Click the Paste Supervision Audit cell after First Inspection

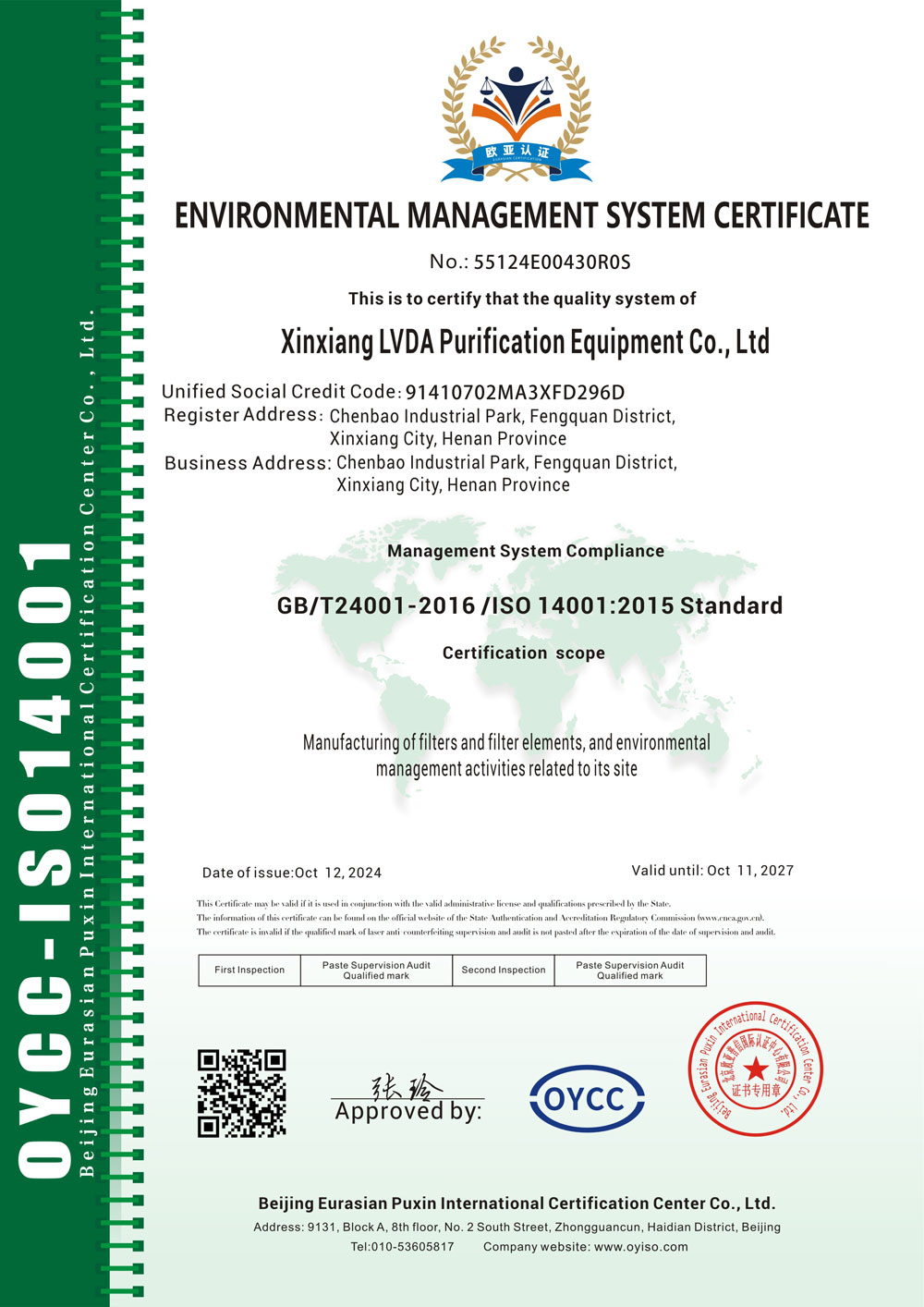(376, 971)
